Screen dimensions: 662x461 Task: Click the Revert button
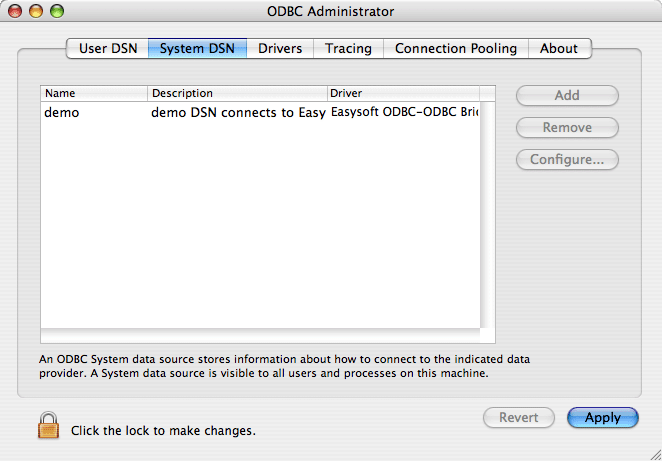[518, 418]
